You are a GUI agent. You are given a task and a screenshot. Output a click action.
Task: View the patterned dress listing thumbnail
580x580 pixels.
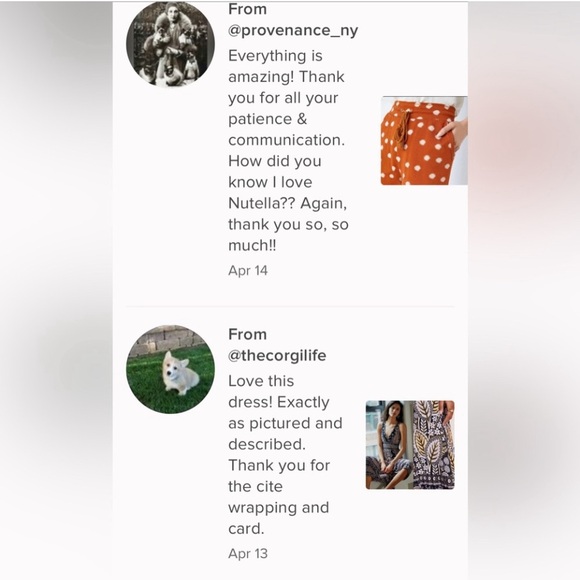click(410, 445)
